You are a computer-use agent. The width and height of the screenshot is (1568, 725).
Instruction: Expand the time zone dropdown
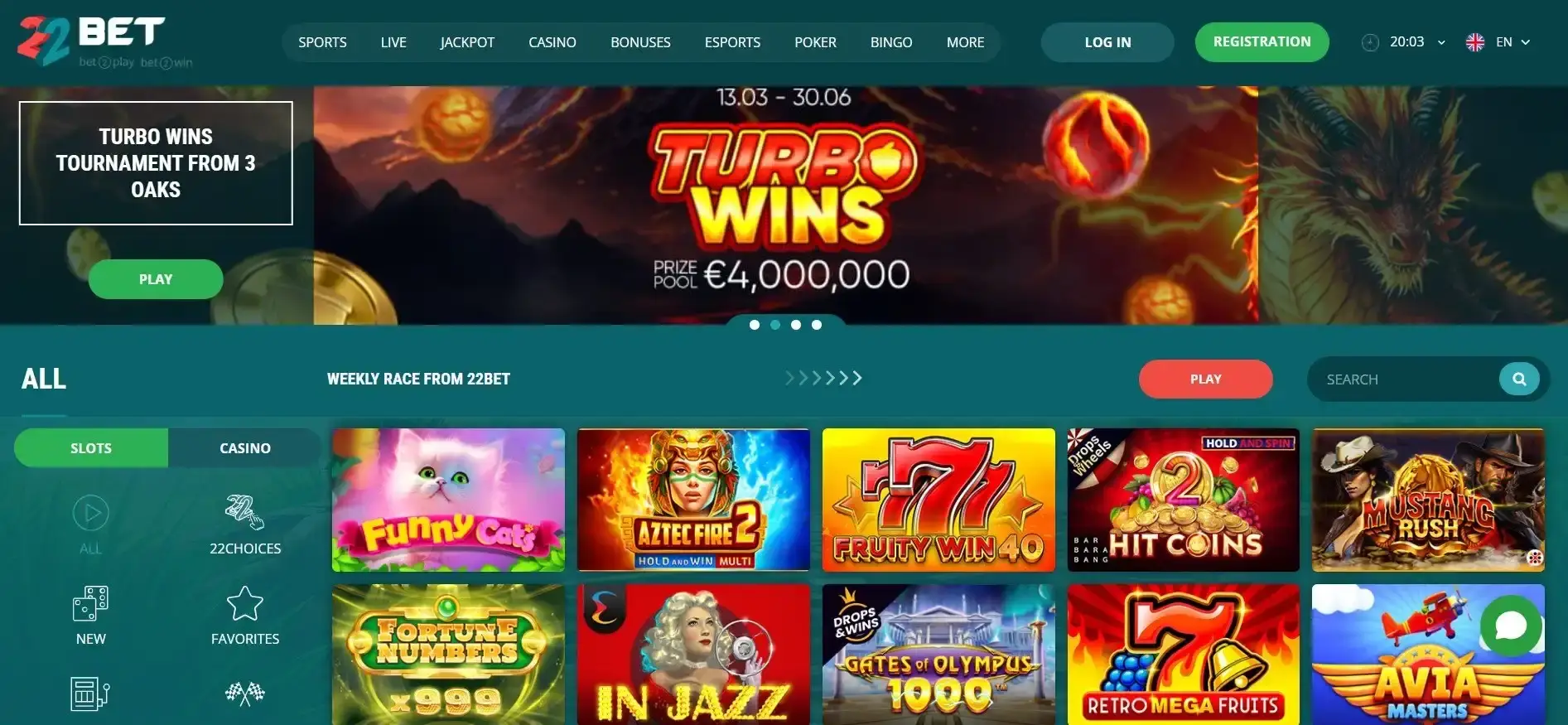[1405, 41]
